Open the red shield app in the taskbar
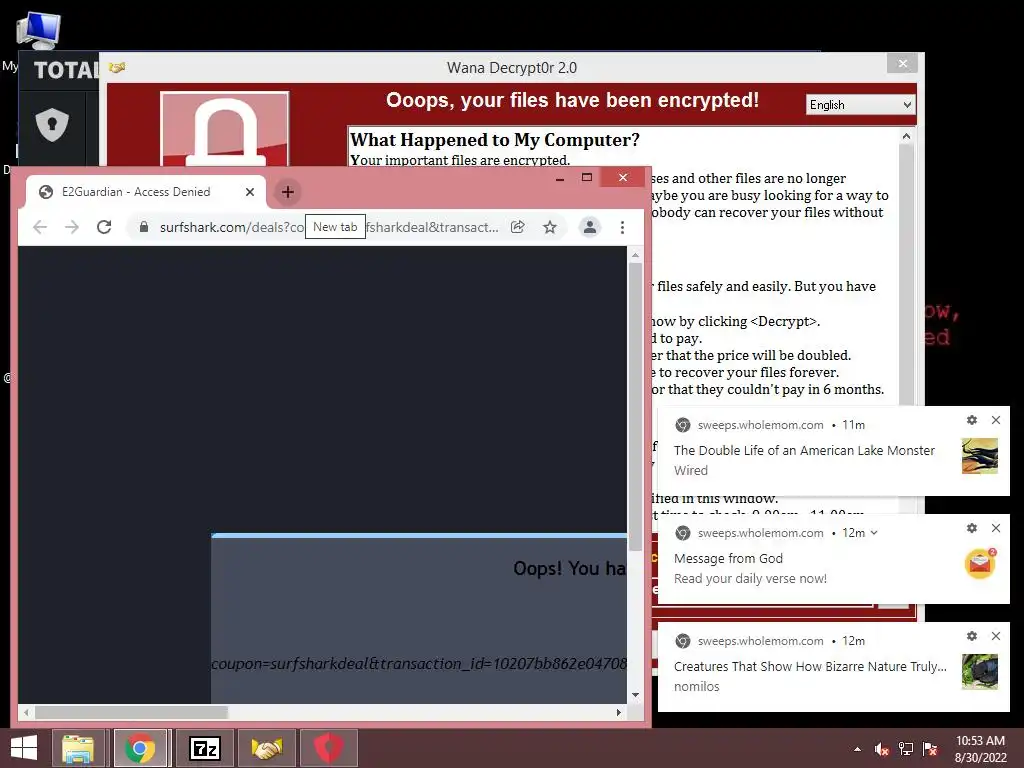The image size is (1024, 768). (x=328, y=748)
